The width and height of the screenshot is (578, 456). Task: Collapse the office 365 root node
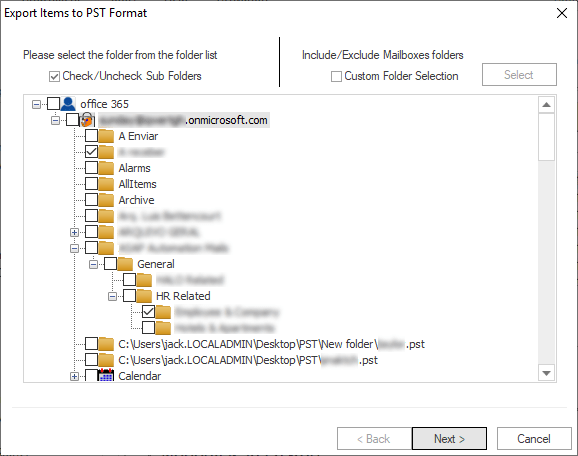[x=36, y=104]
